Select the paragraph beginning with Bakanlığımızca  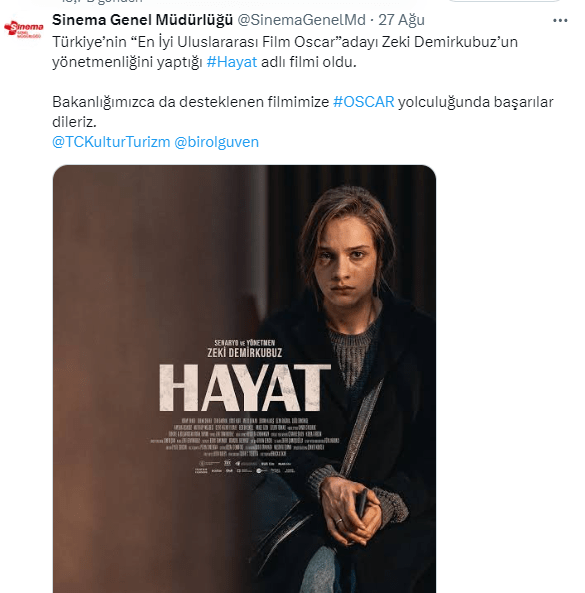pyautogui.click(x=303, y=112)
